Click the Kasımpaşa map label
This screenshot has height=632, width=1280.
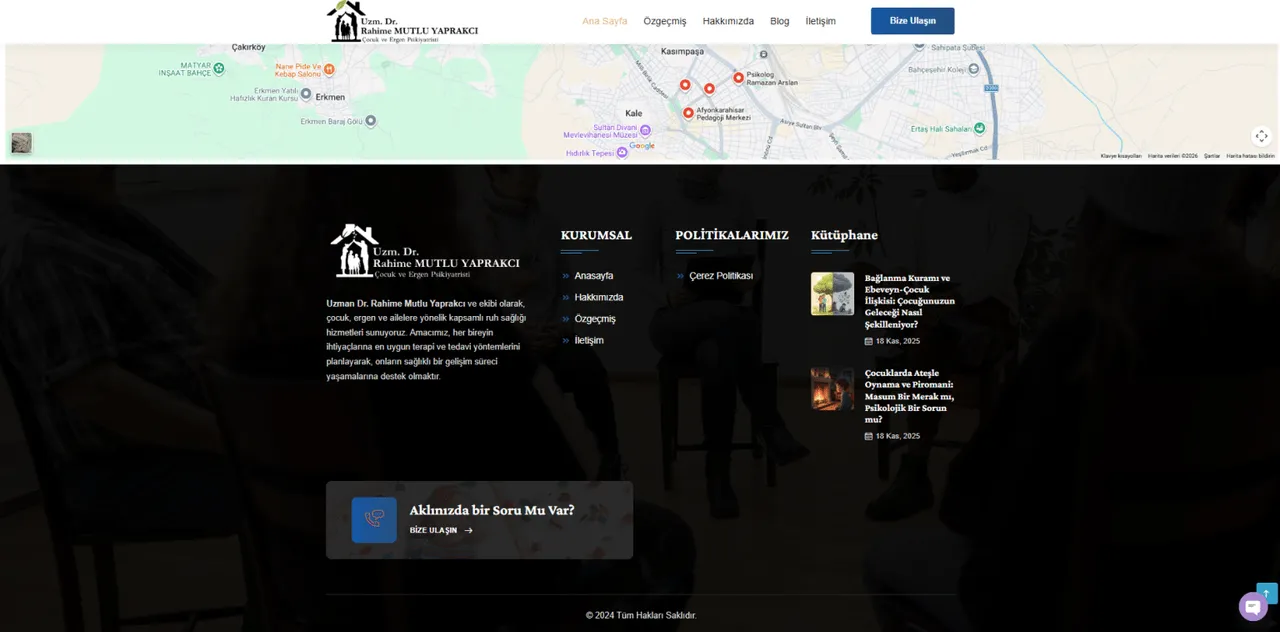pyautogui.click(x=683, y=51)
